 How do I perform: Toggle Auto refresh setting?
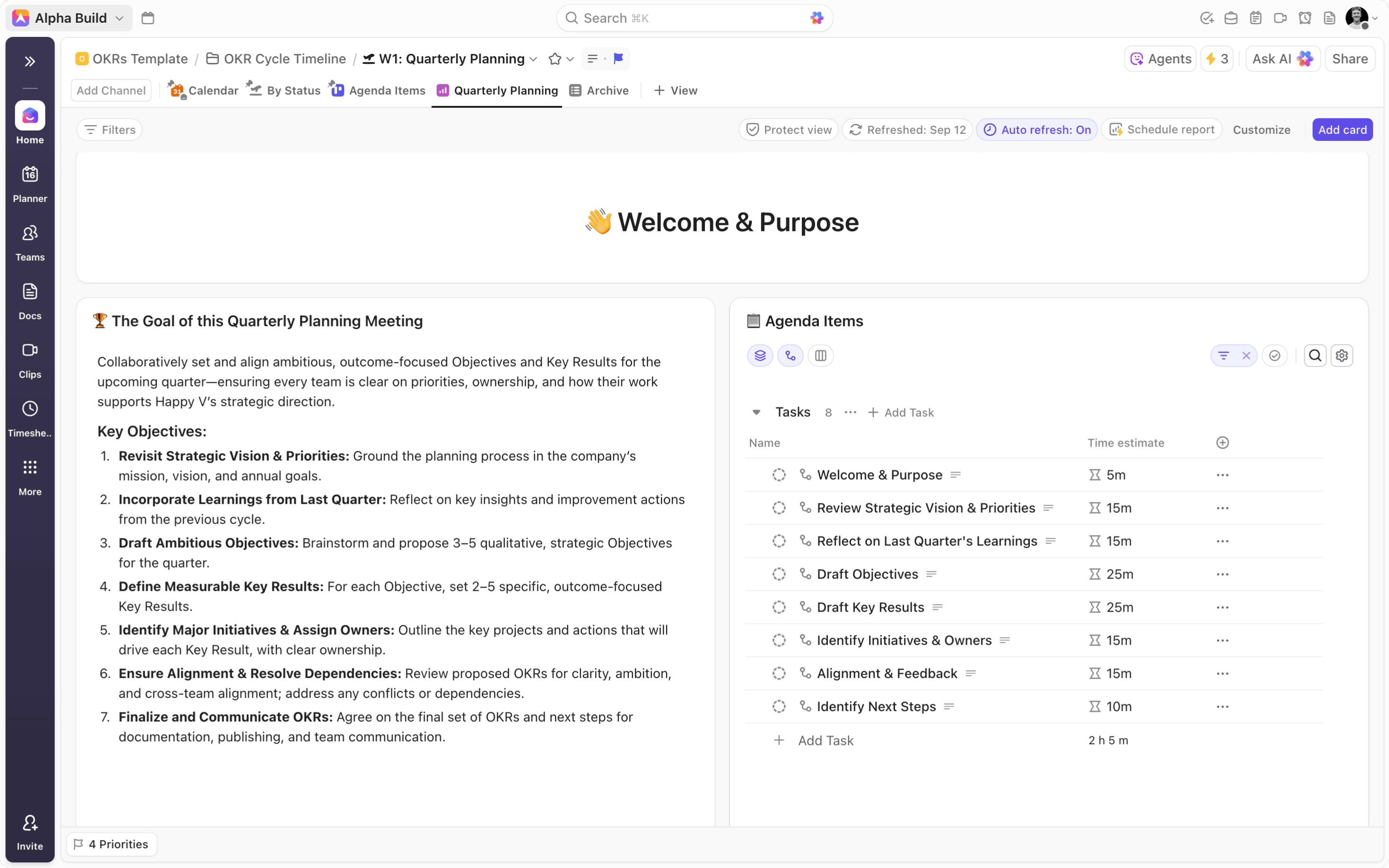(x=1037, y=130)
